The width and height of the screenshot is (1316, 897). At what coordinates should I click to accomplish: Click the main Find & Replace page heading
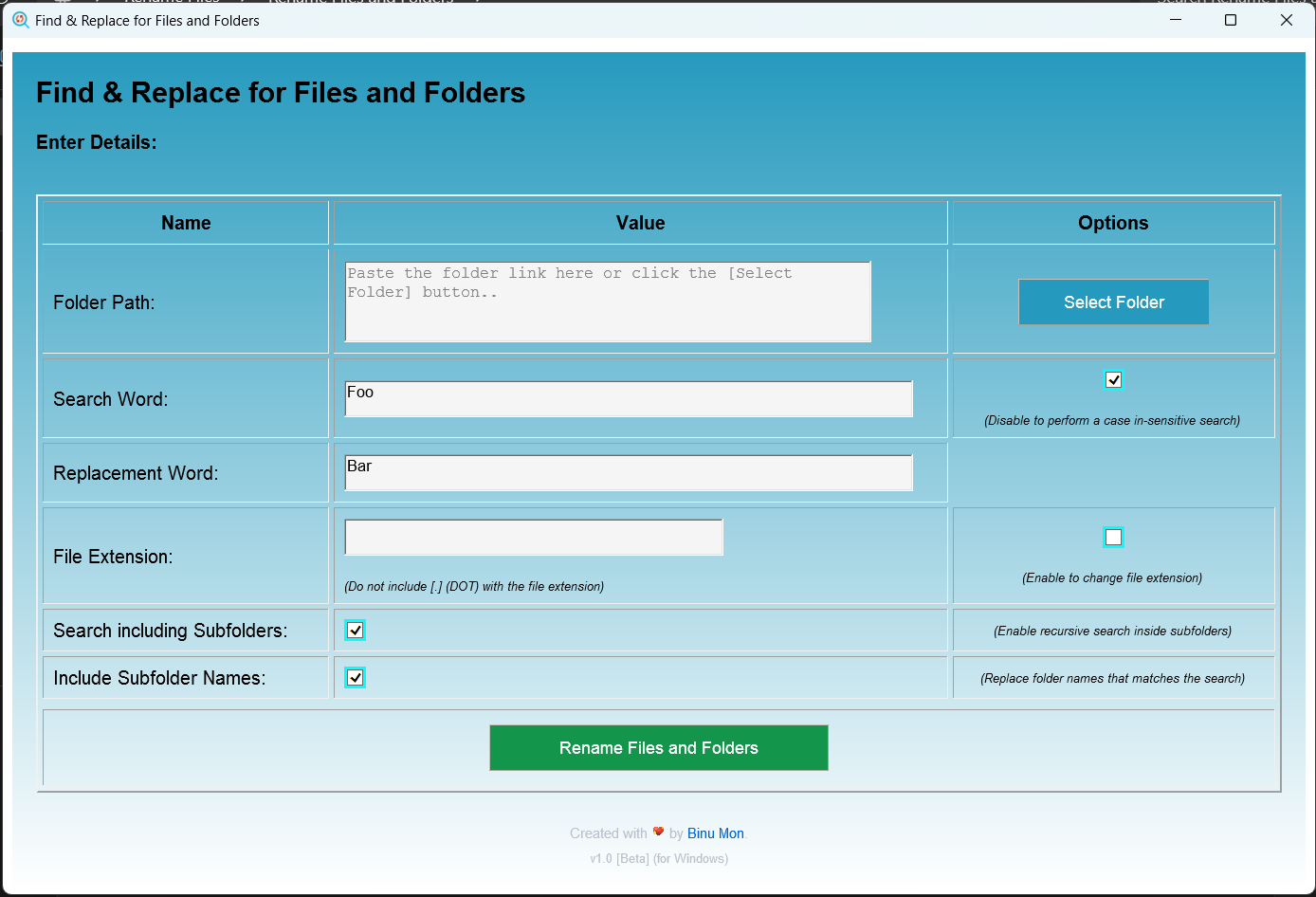[x=281, y=93]
